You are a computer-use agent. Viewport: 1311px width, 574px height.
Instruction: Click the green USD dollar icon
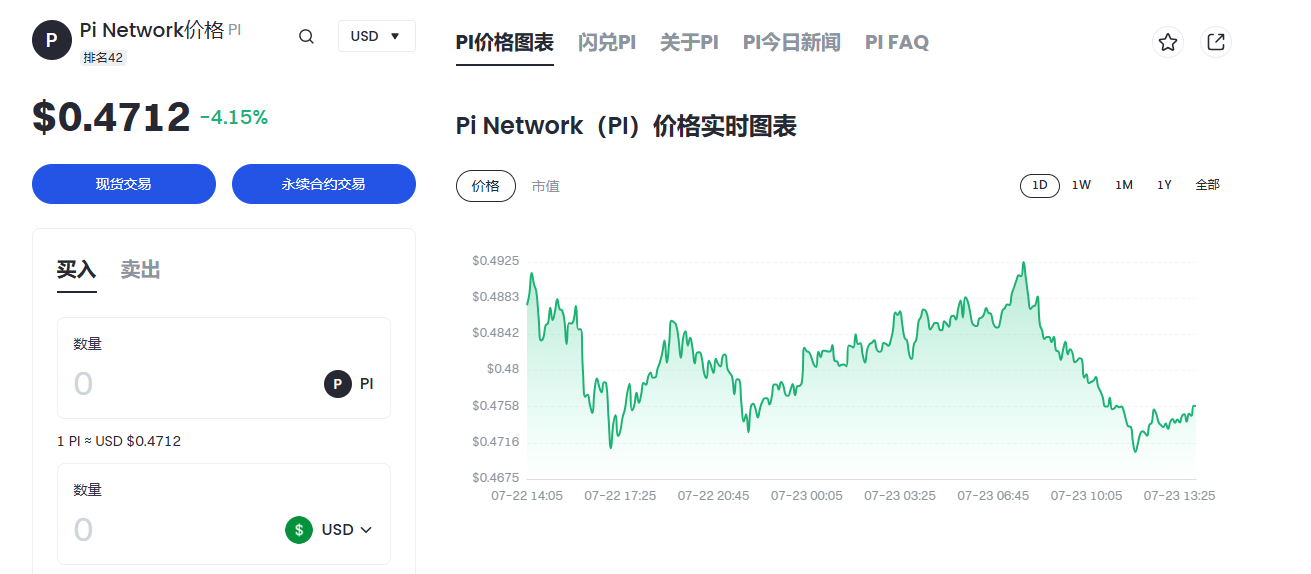(x=299, y=529)
